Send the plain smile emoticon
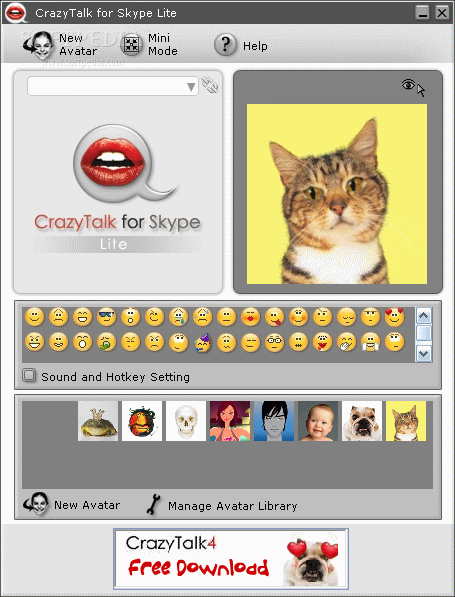 click(x=35, y=317)
